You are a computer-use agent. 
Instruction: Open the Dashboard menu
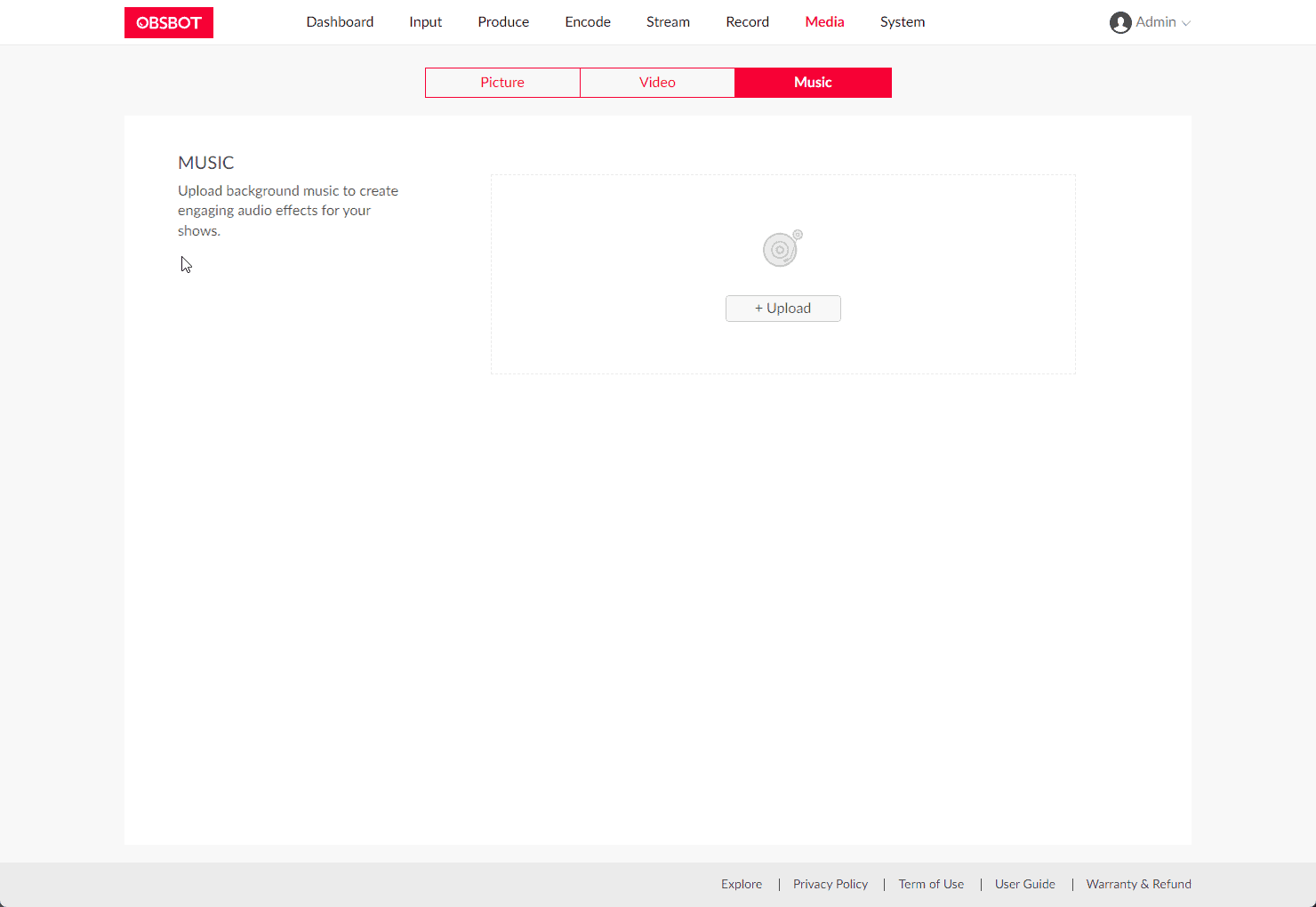340,22
